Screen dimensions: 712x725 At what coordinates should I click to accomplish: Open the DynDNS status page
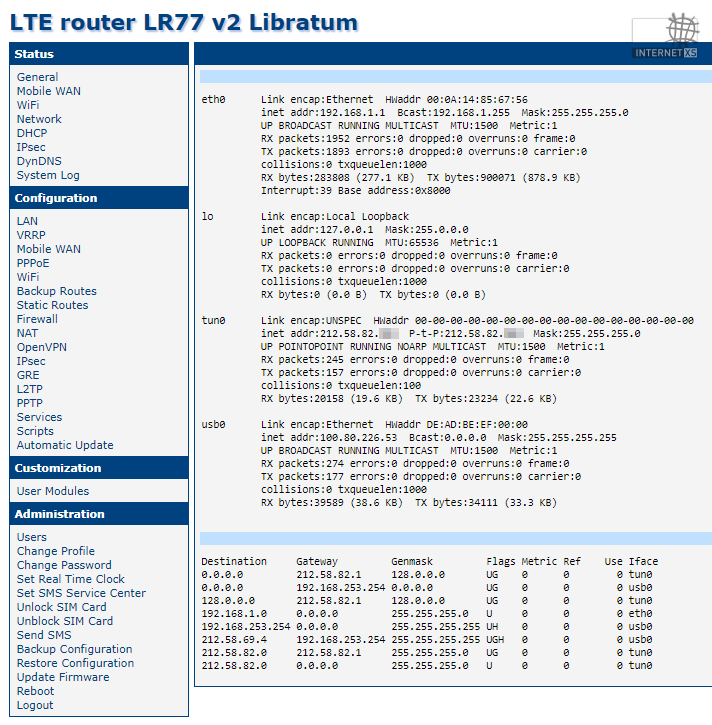39,161
